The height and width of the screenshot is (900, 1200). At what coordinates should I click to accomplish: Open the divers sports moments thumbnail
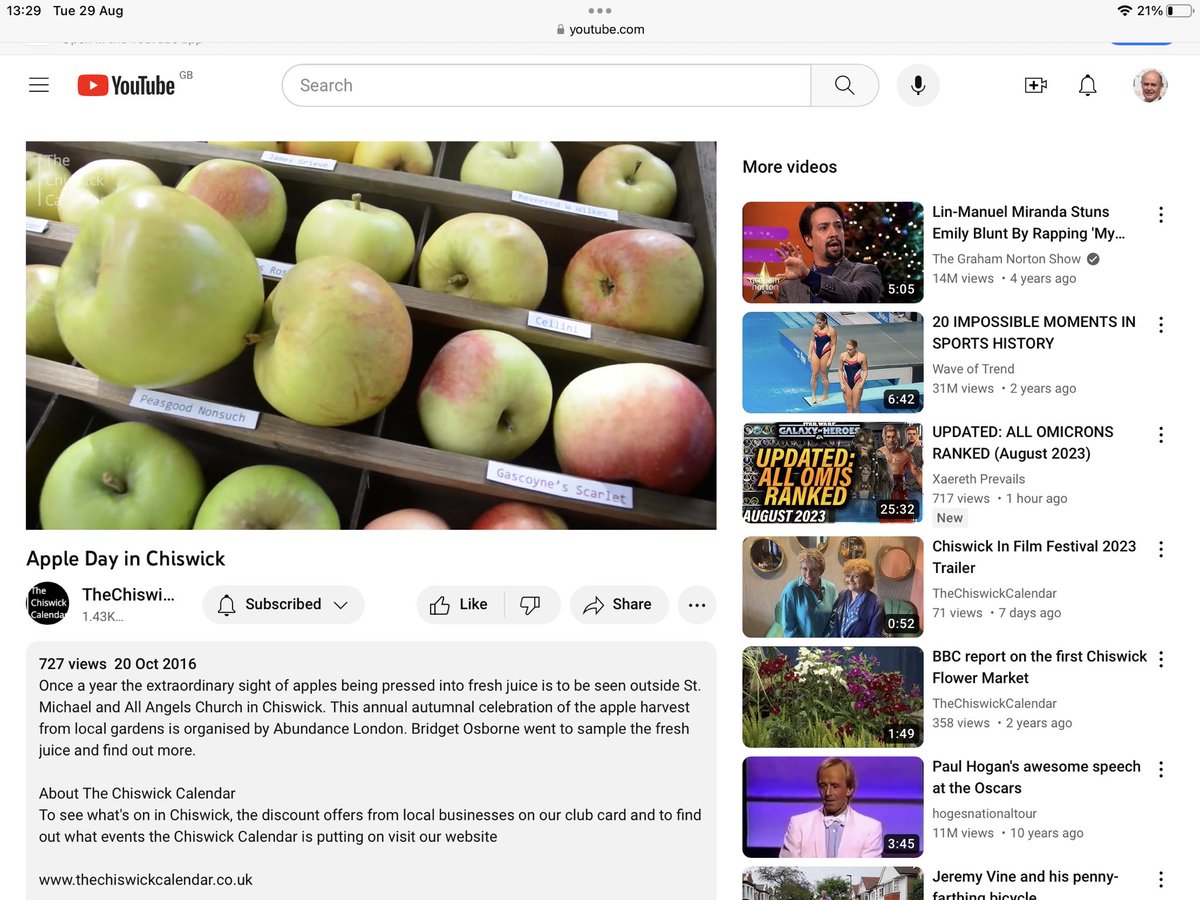(x=833, y=362)
